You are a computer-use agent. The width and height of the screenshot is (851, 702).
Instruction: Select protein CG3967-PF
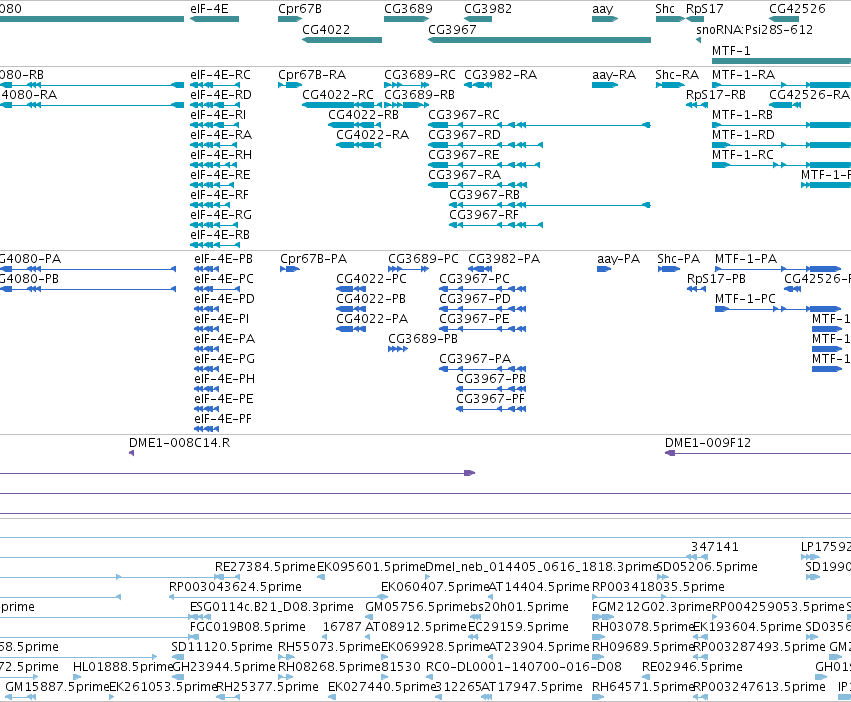(490, 399)
